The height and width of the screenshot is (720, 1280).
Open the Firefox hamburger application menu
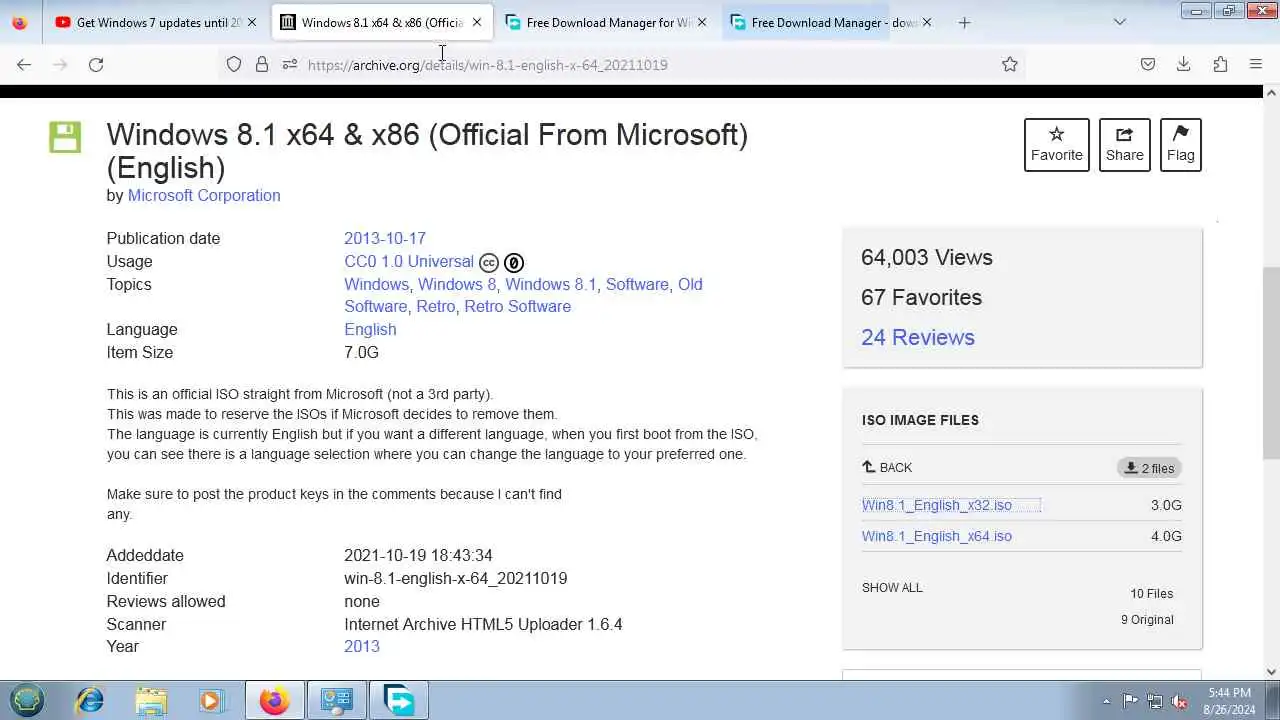click(x=1256, y=64)
